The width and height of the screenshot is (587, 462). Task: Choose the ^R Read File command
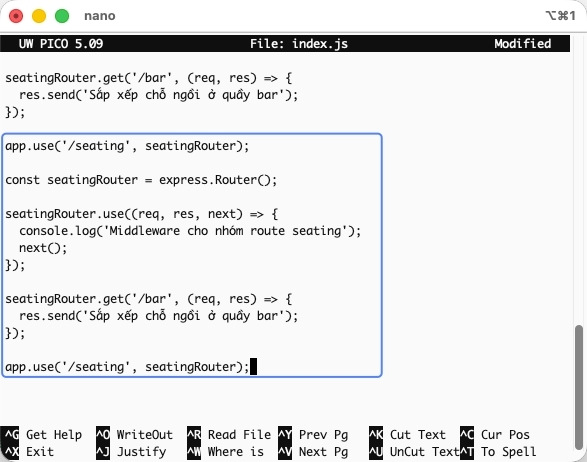[x=229, y=434]
